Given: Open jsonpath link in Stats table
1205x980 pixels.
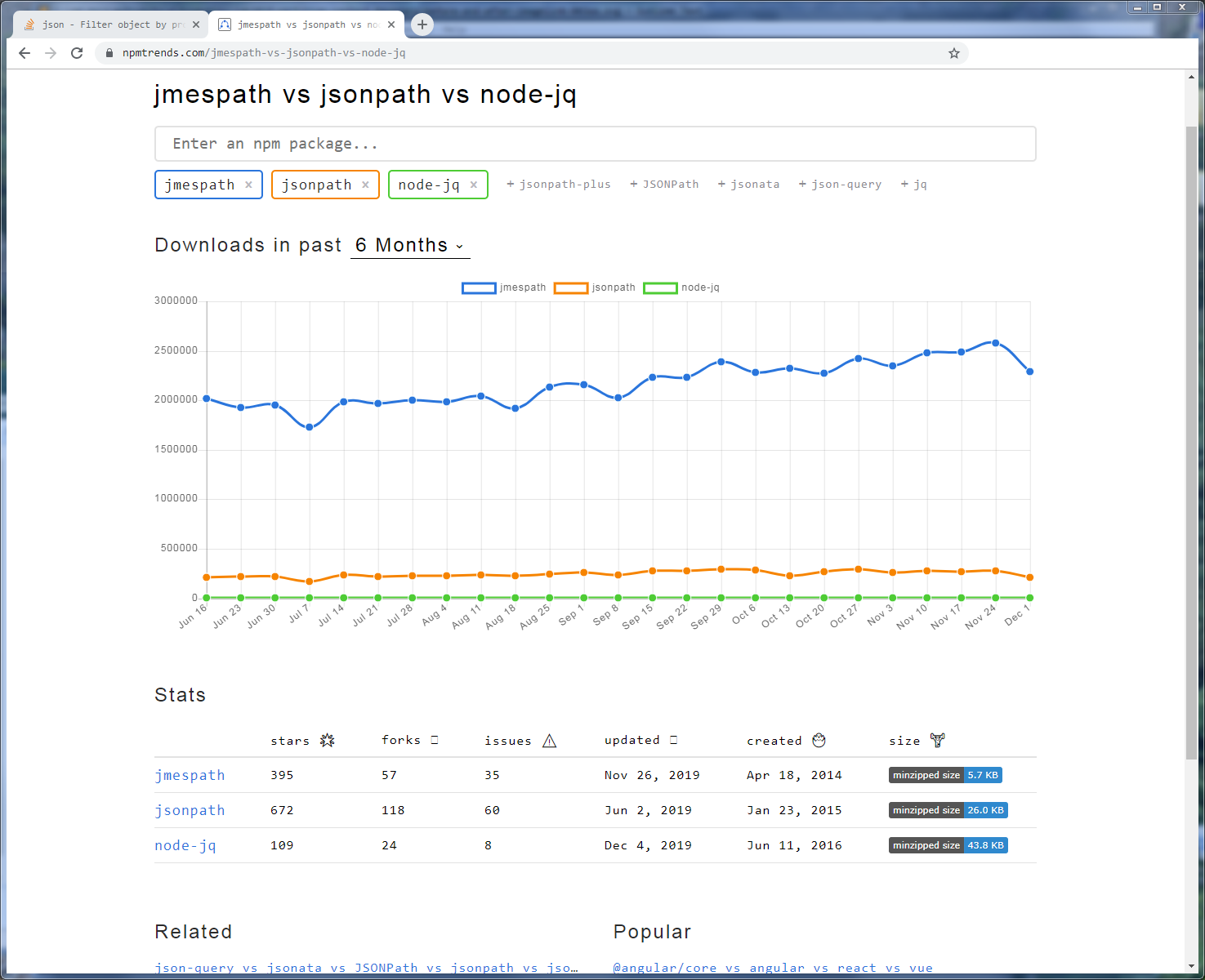Looking at the screenshot, I should coord(190,810).
